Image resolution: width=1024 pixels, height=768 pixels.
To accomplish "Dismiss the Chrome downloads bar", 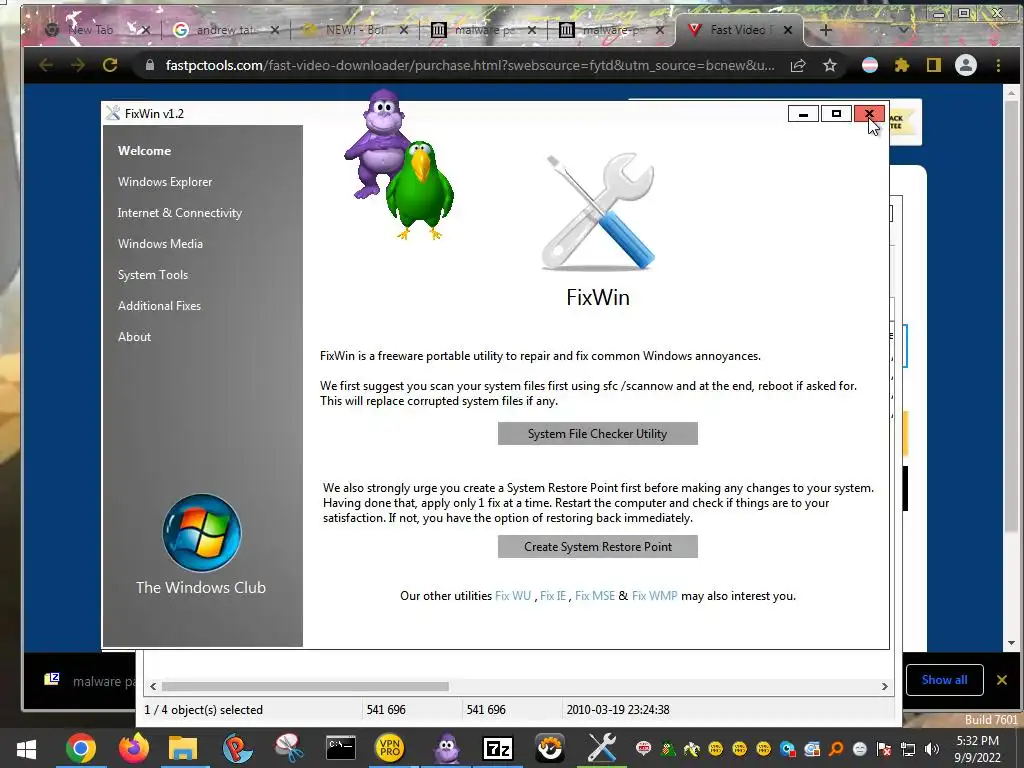I will [1002, 680].
